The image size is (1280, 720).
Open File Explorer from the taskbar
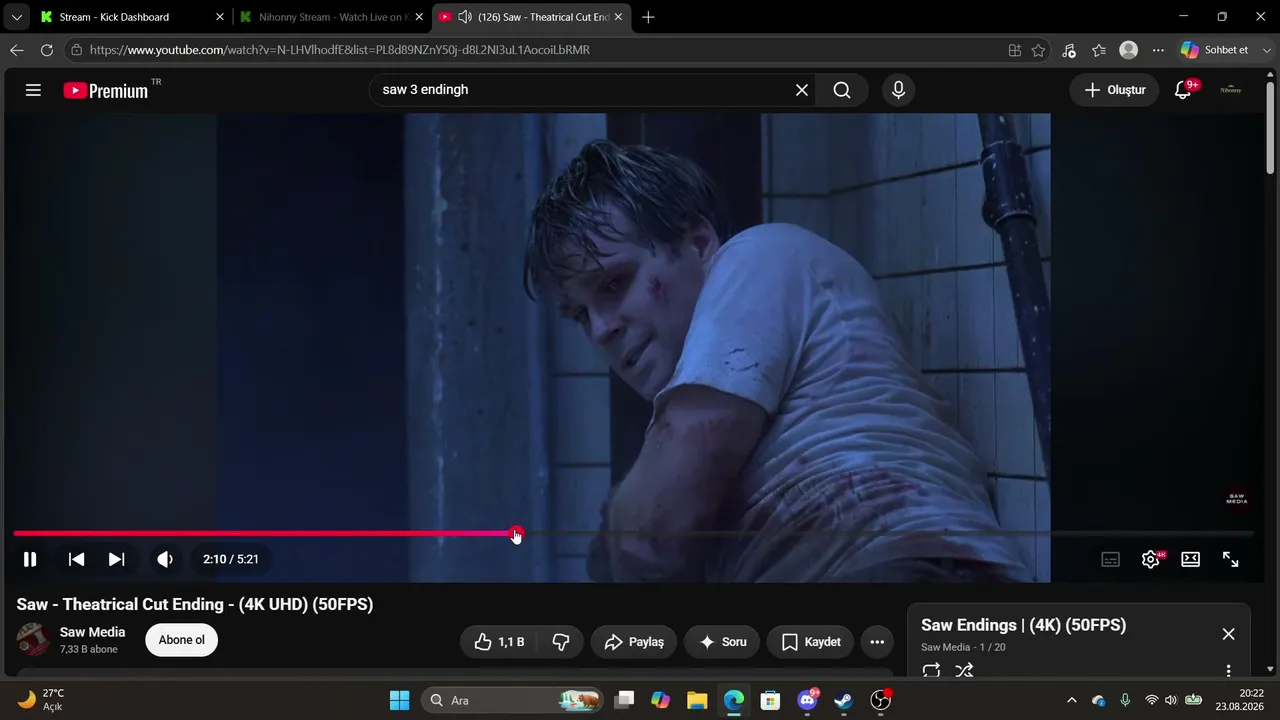[x=697, y=700]
